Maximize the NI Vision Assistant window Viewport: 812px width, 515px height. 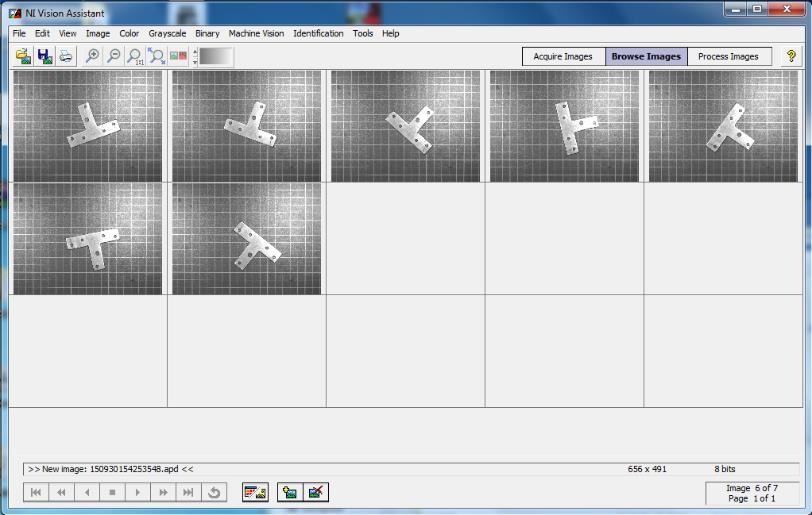click(x=757, y=9)
